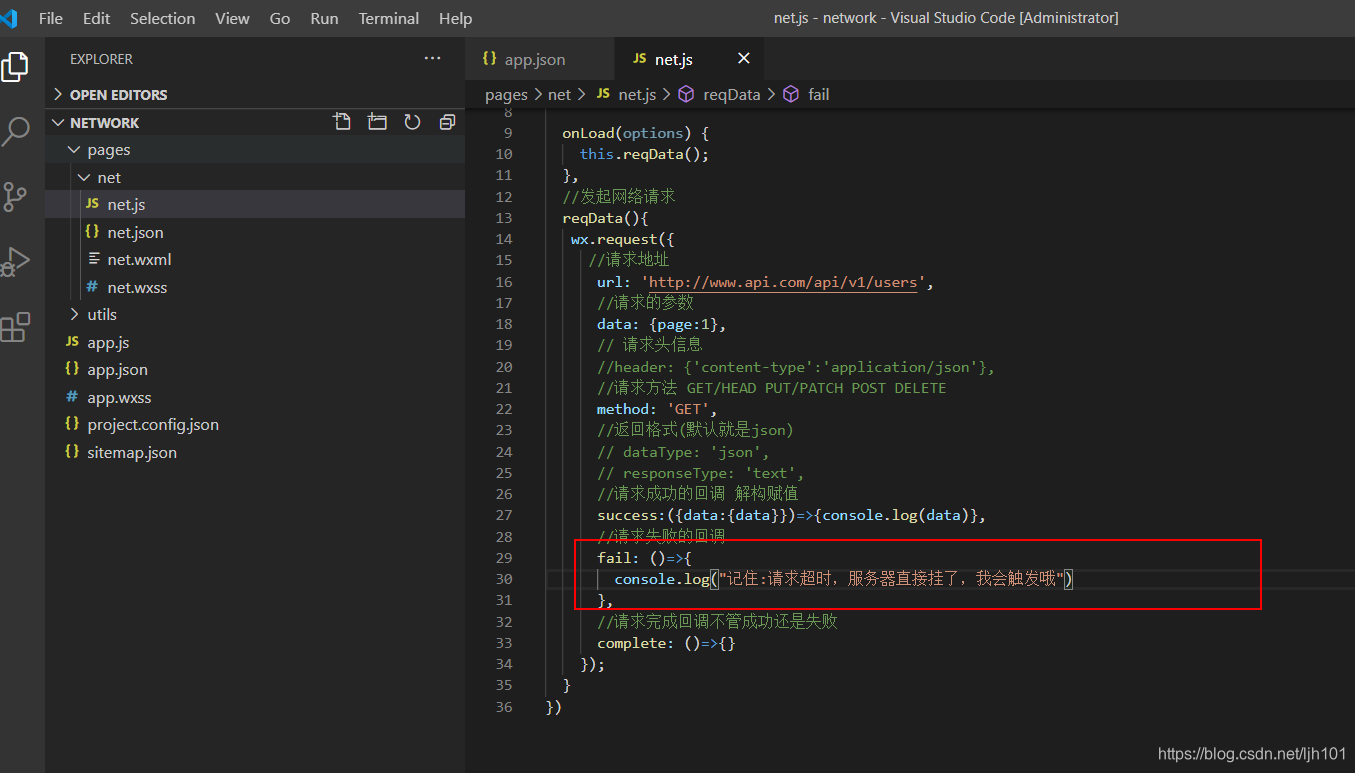Open the View menu
Viewport: 1355px width, 773px height.
233,18
